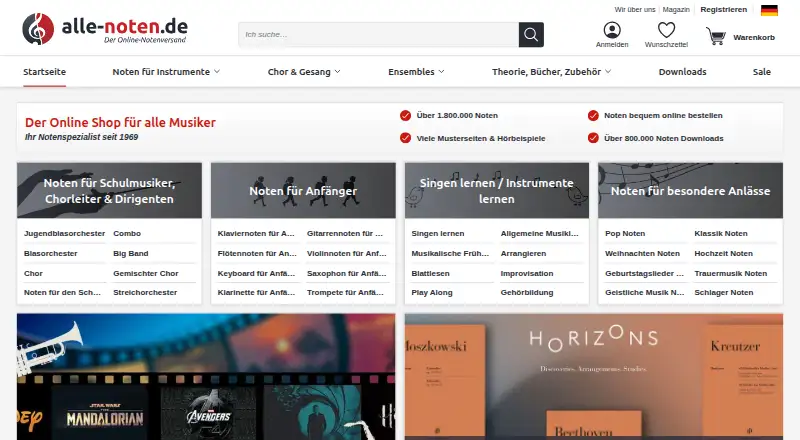
Task: Open the Big Band link
Action: (131, 253)
